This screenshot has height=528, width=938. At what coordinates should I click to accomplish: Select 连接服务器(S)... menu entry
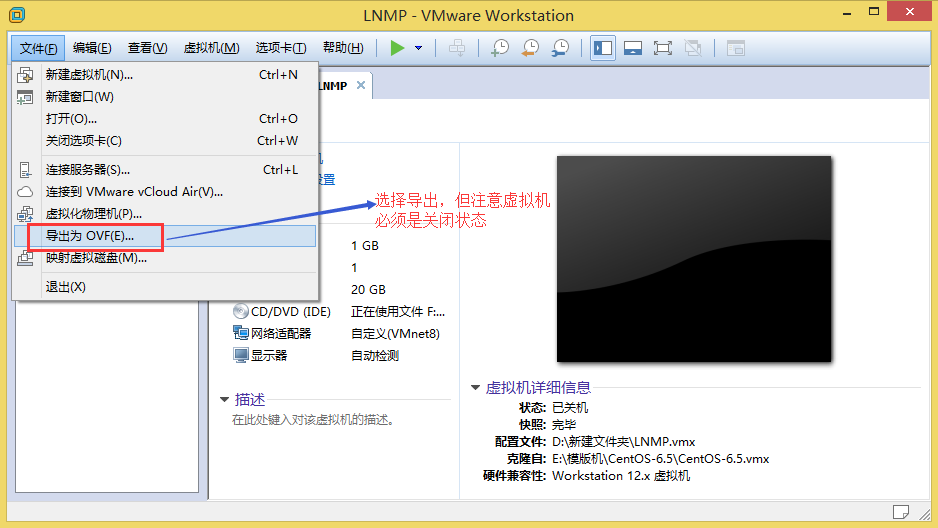tap(165, 170)
